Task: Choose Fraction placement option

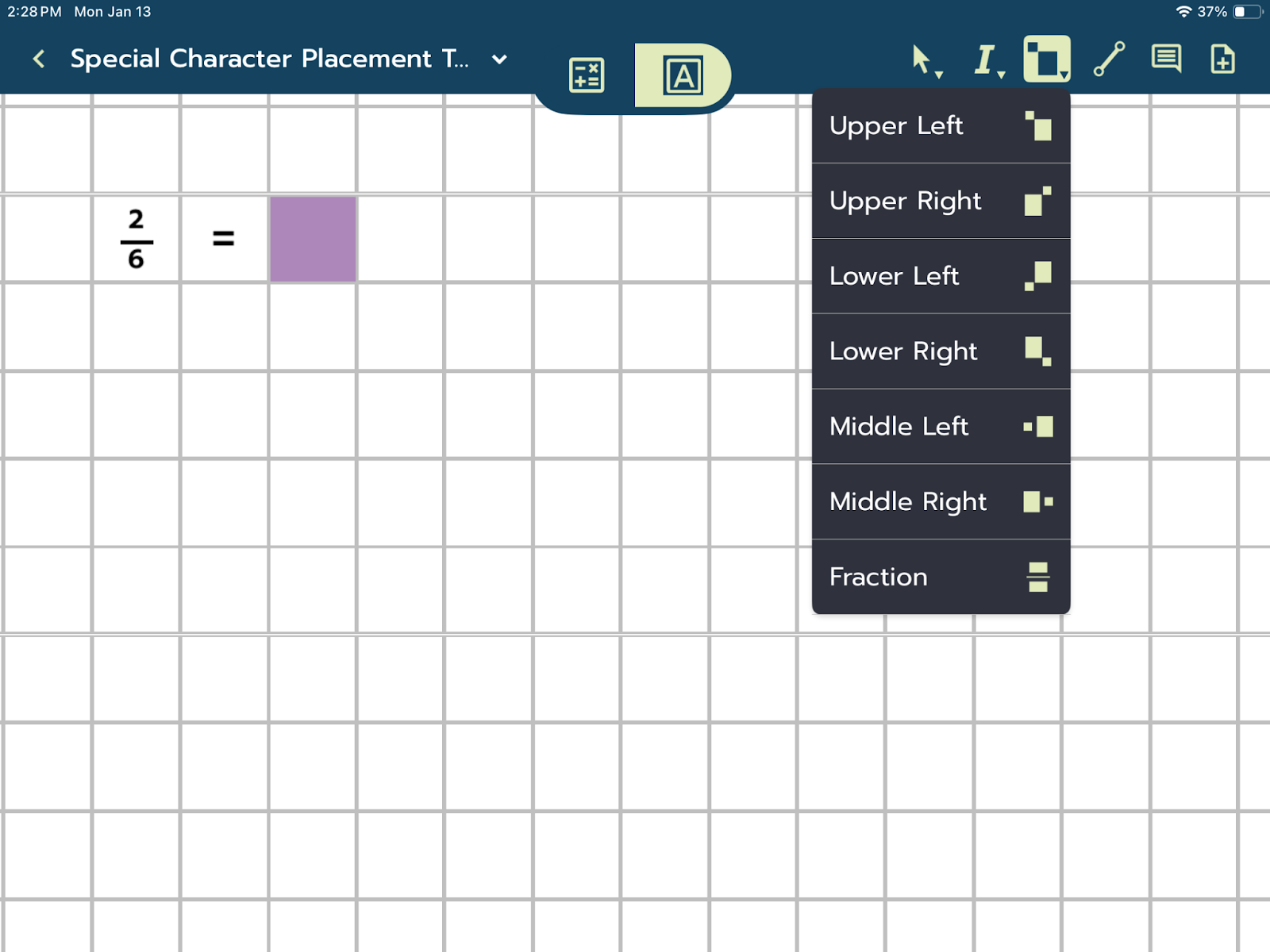Action: click(941, 577)
